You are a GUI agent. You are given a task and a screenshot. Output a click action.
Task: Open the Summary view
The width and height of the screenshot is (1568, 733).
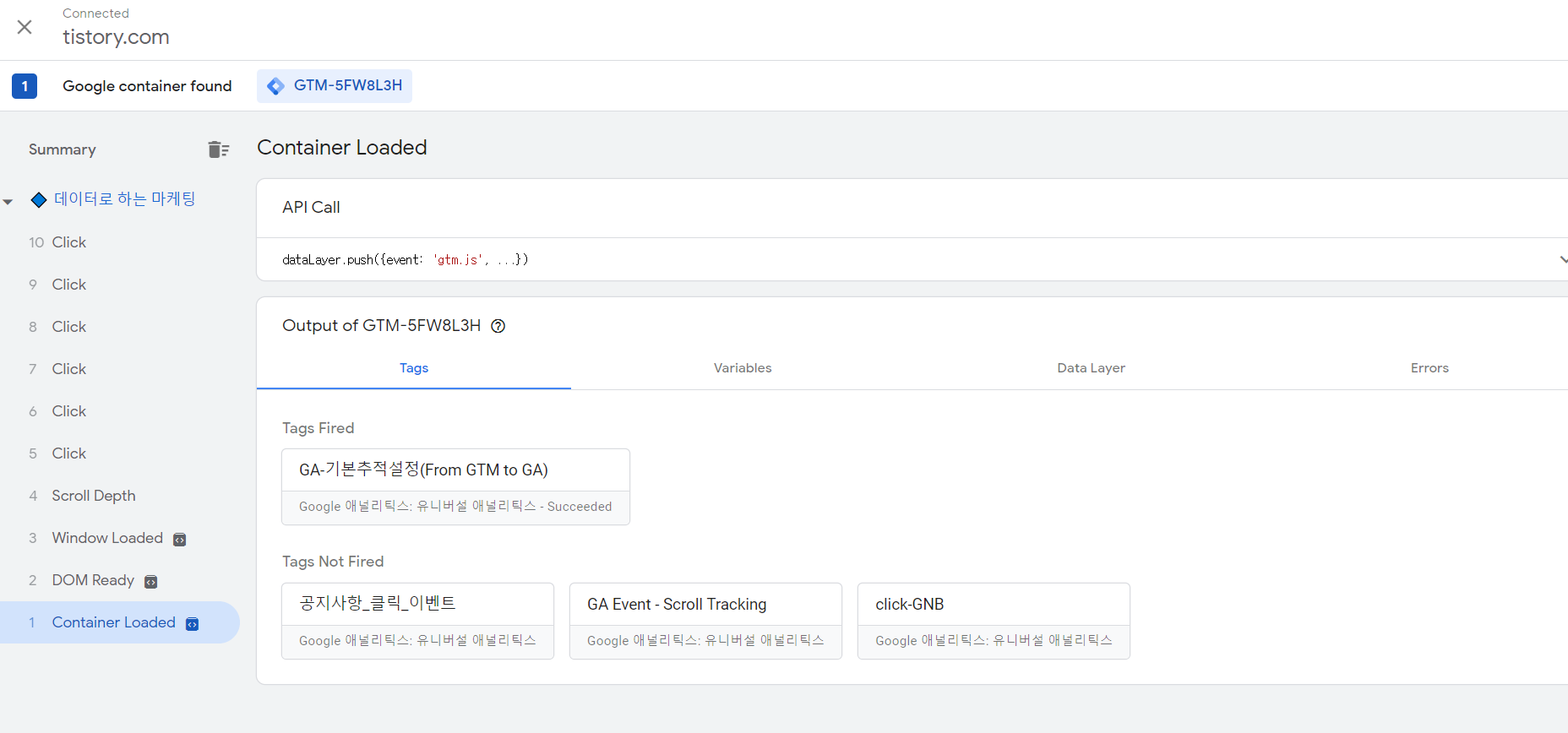[63, 149]
